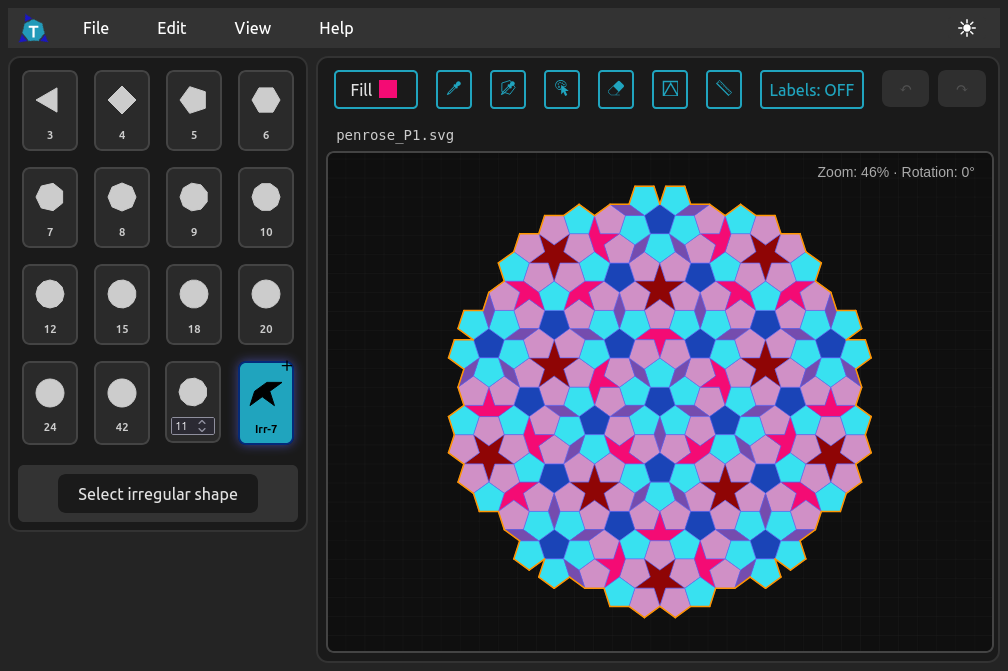Choose the palette pointer select tool

click(x=562, y=89)
